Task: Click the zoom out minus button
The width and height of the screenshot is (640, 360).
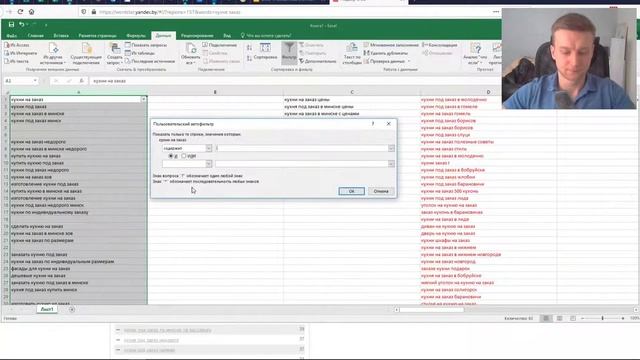Action: (582, 318)
